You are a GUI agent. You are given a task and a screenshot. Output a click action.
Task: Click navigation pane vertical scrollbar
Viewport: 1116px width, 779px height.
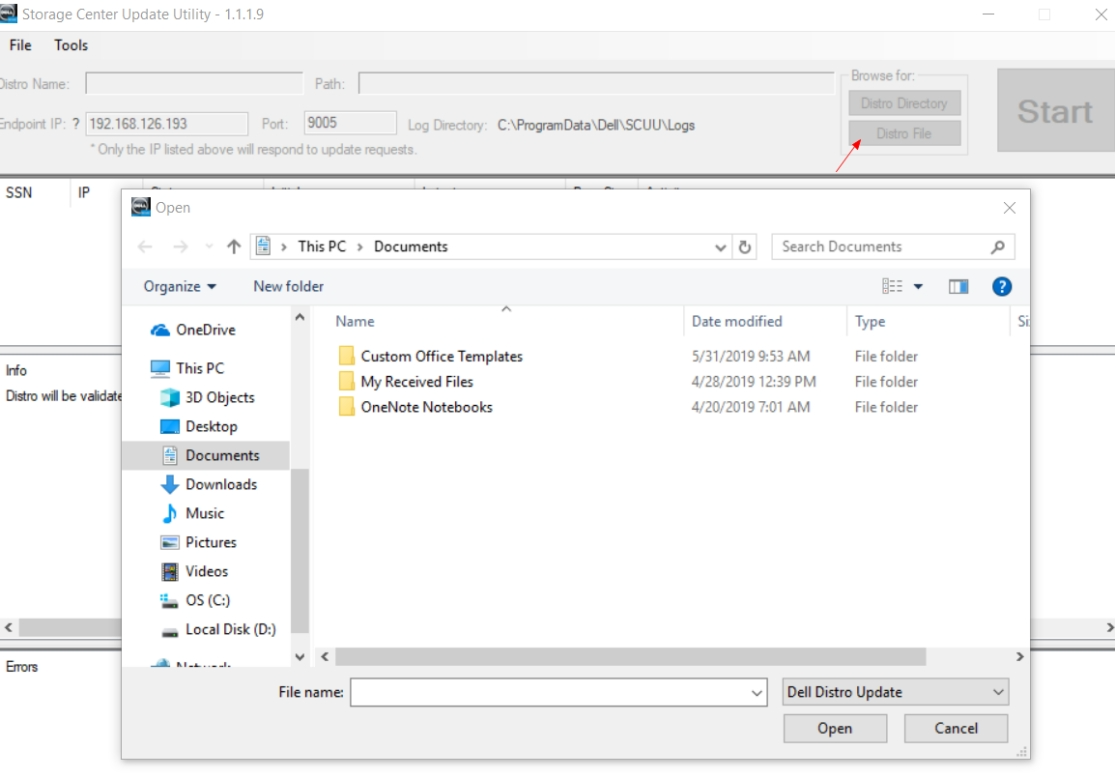[x=300, y=551]
